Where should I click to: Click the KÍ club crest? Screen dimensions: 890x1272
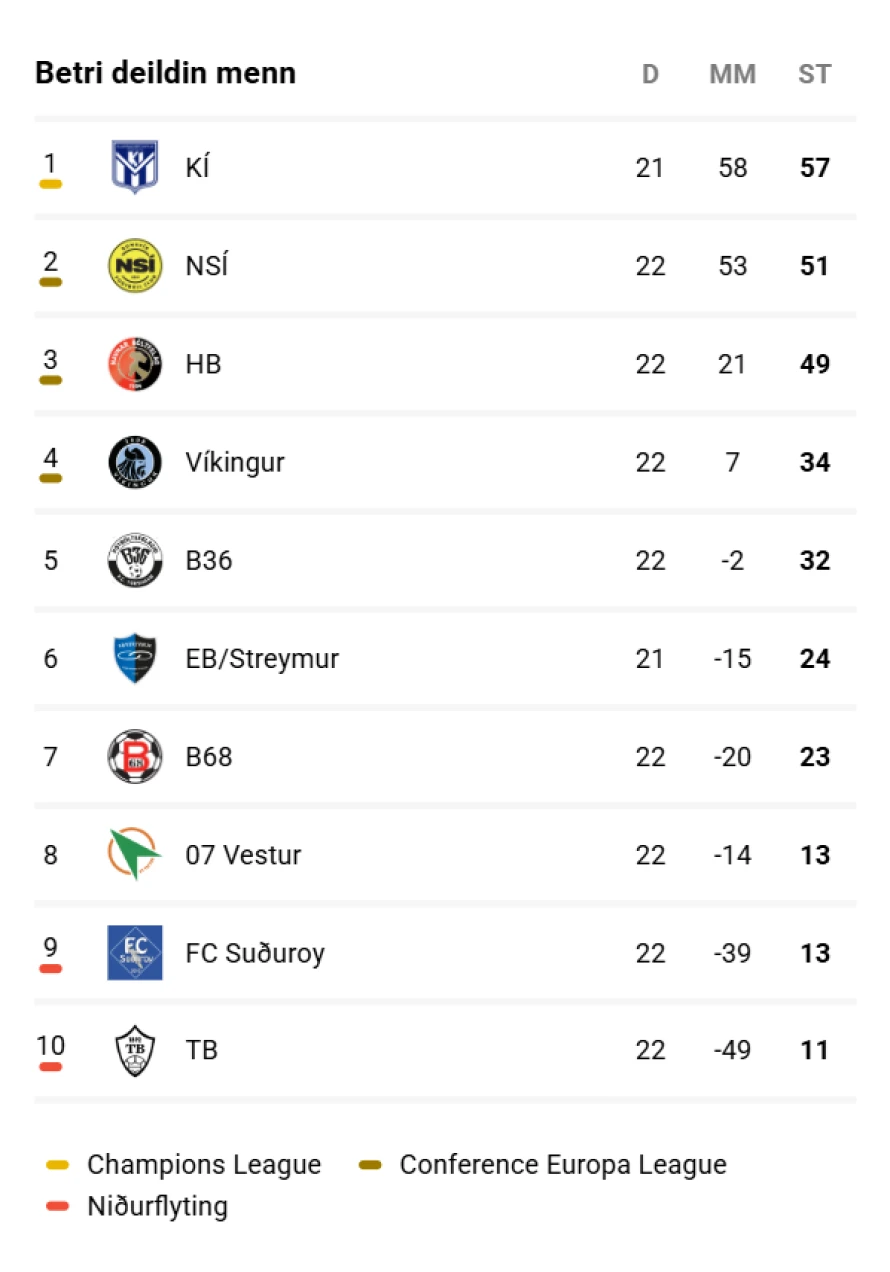point(135,167)
